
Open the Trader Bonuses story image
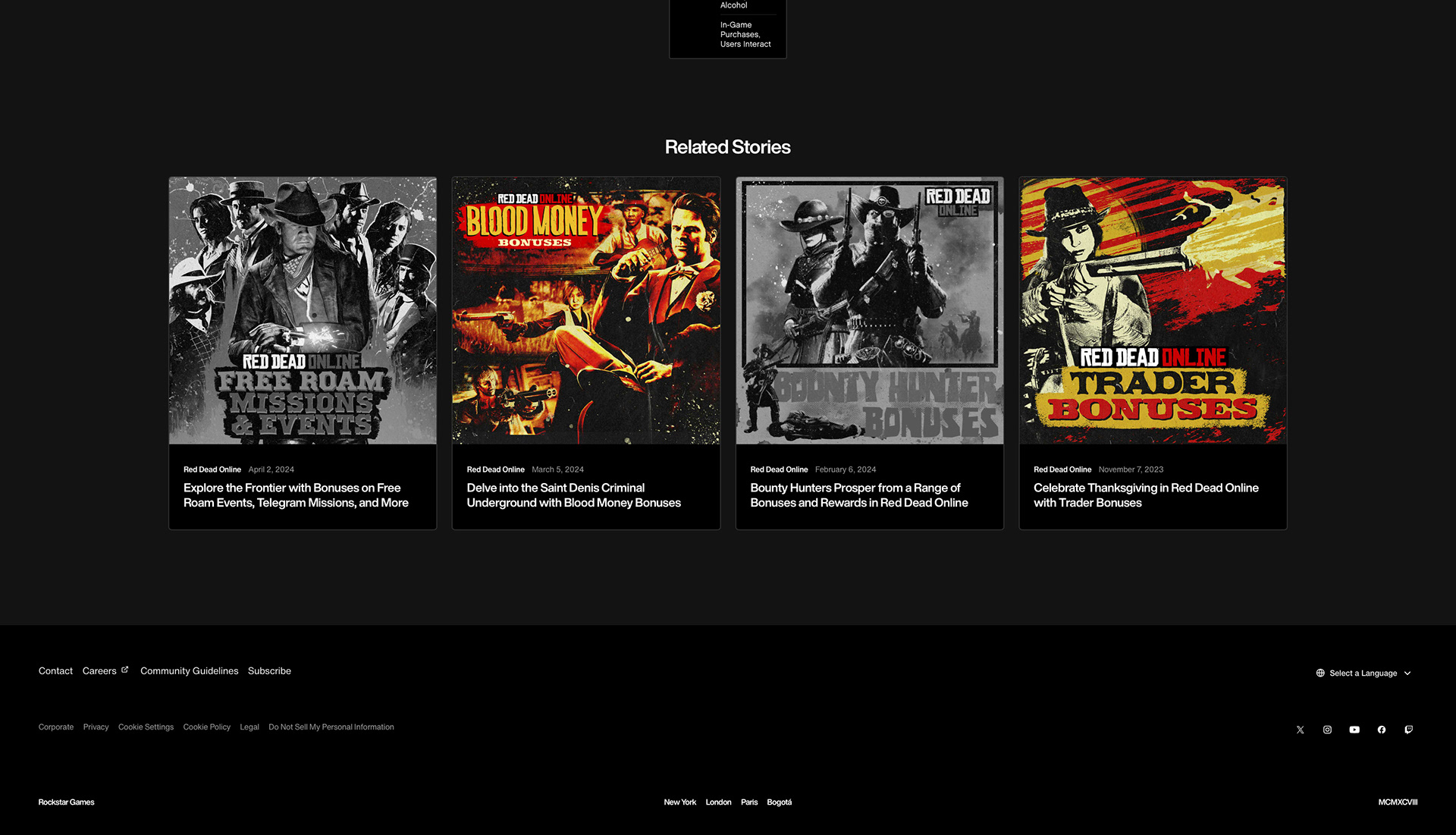click(1153, 310)
